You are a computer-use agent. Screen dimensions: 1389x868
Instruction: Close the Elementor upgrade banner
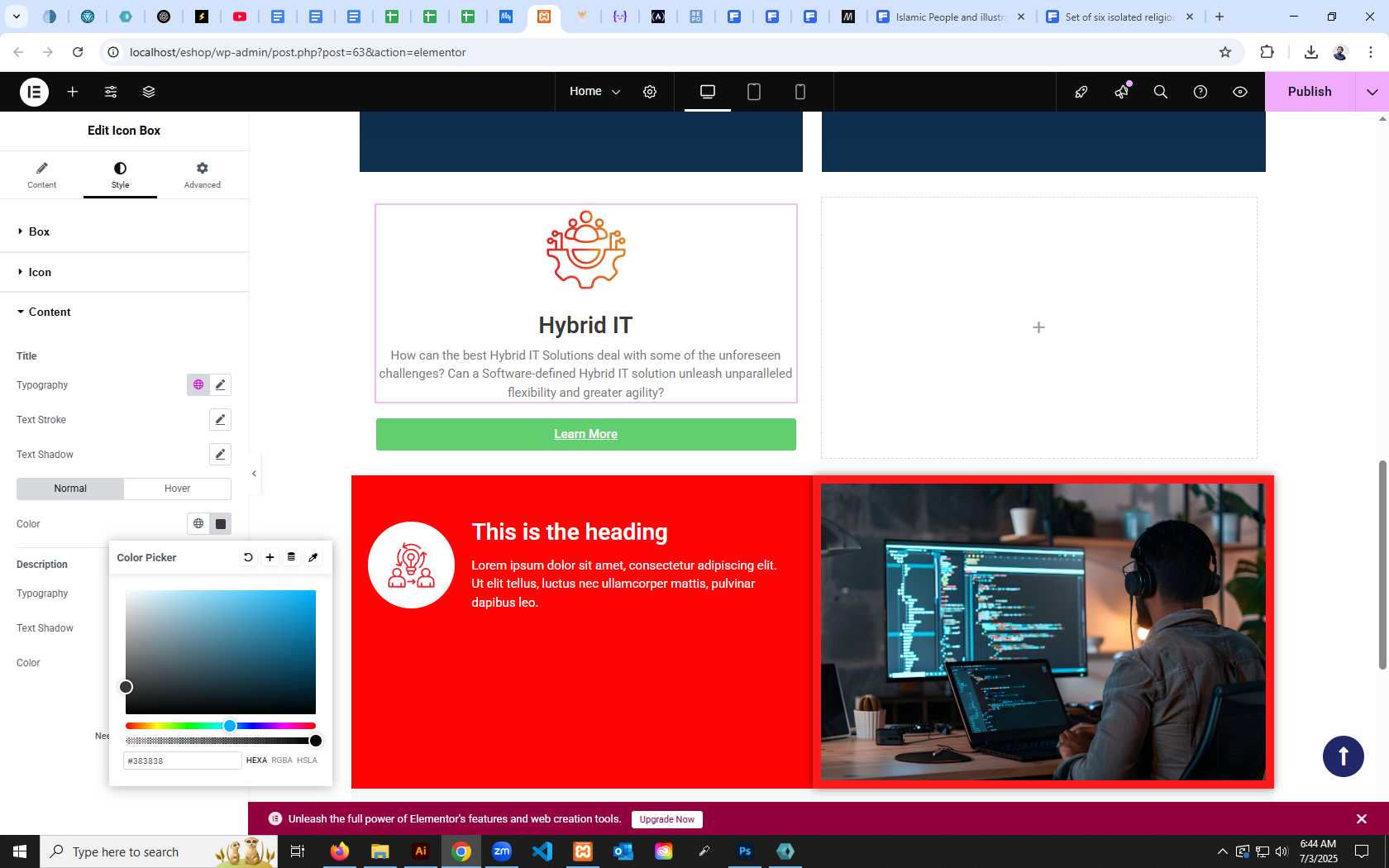[1362, 819]
